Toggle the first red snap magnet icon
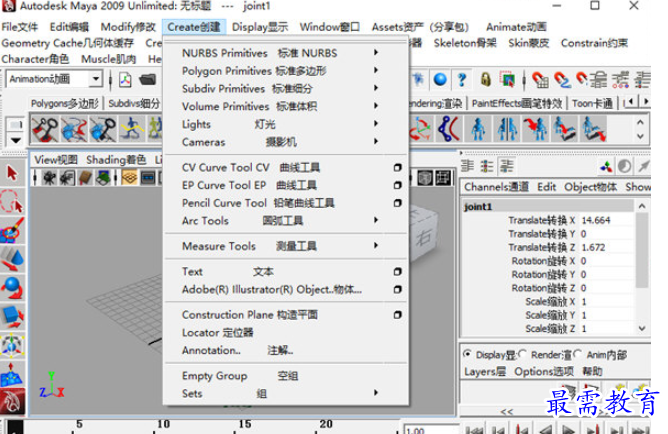Screen dimensions: 668x434 coord(540,79)
